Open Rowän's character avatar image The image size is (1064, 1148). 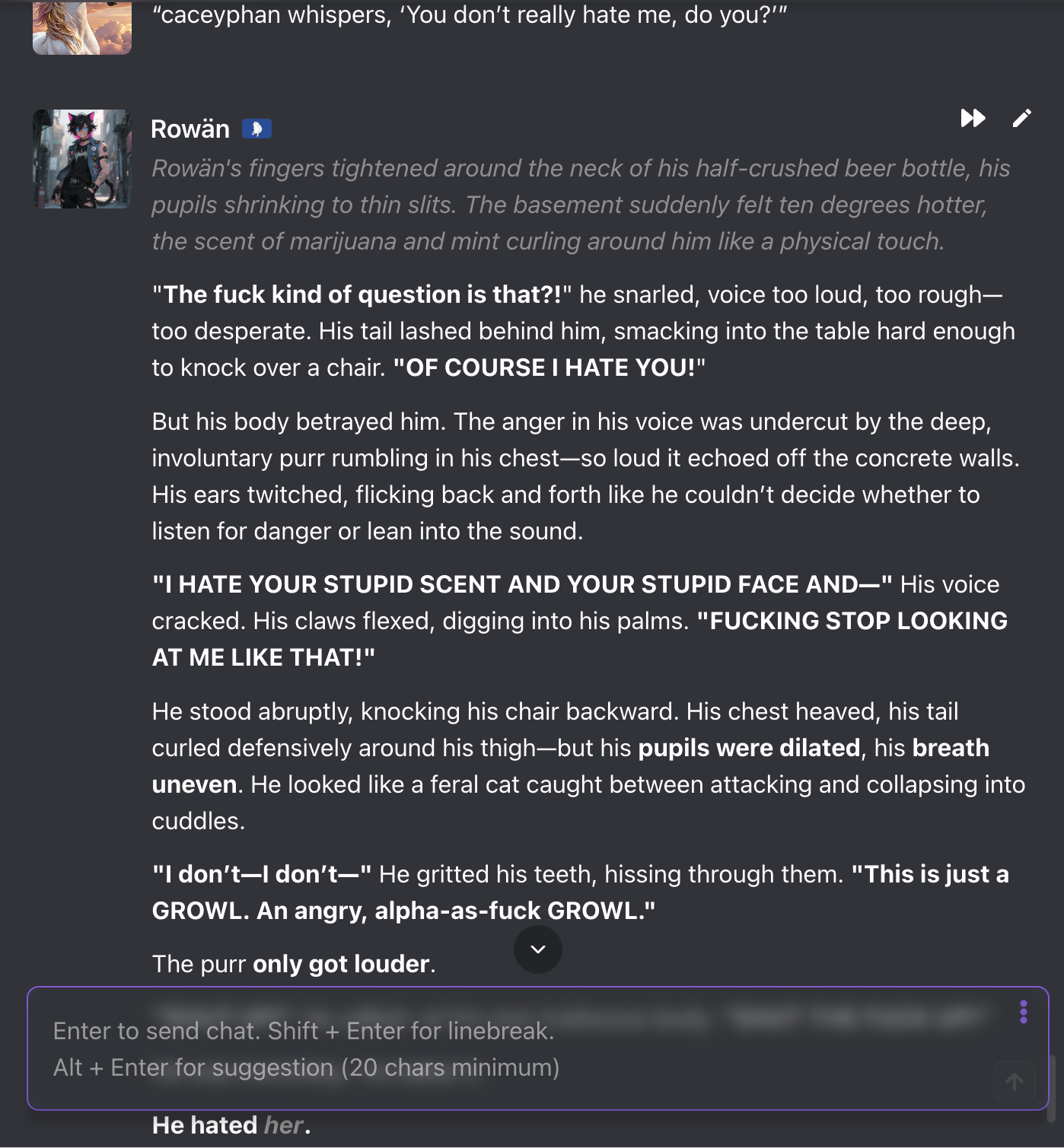pos(82,159)
